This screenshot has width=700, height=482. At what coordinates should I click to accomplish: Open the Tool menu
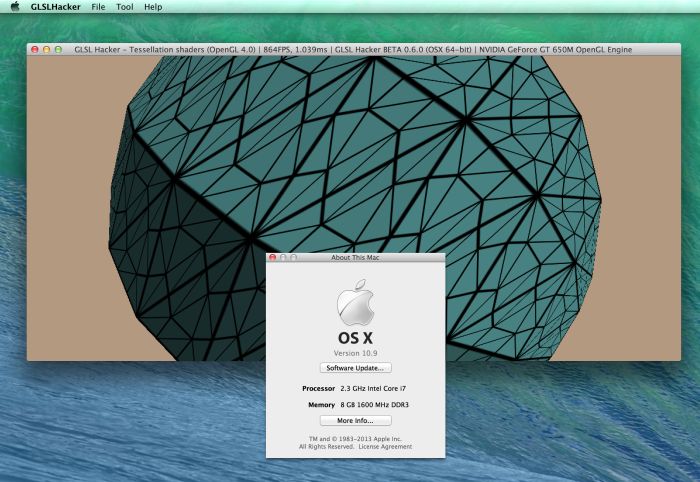click(x=125, y=7)
